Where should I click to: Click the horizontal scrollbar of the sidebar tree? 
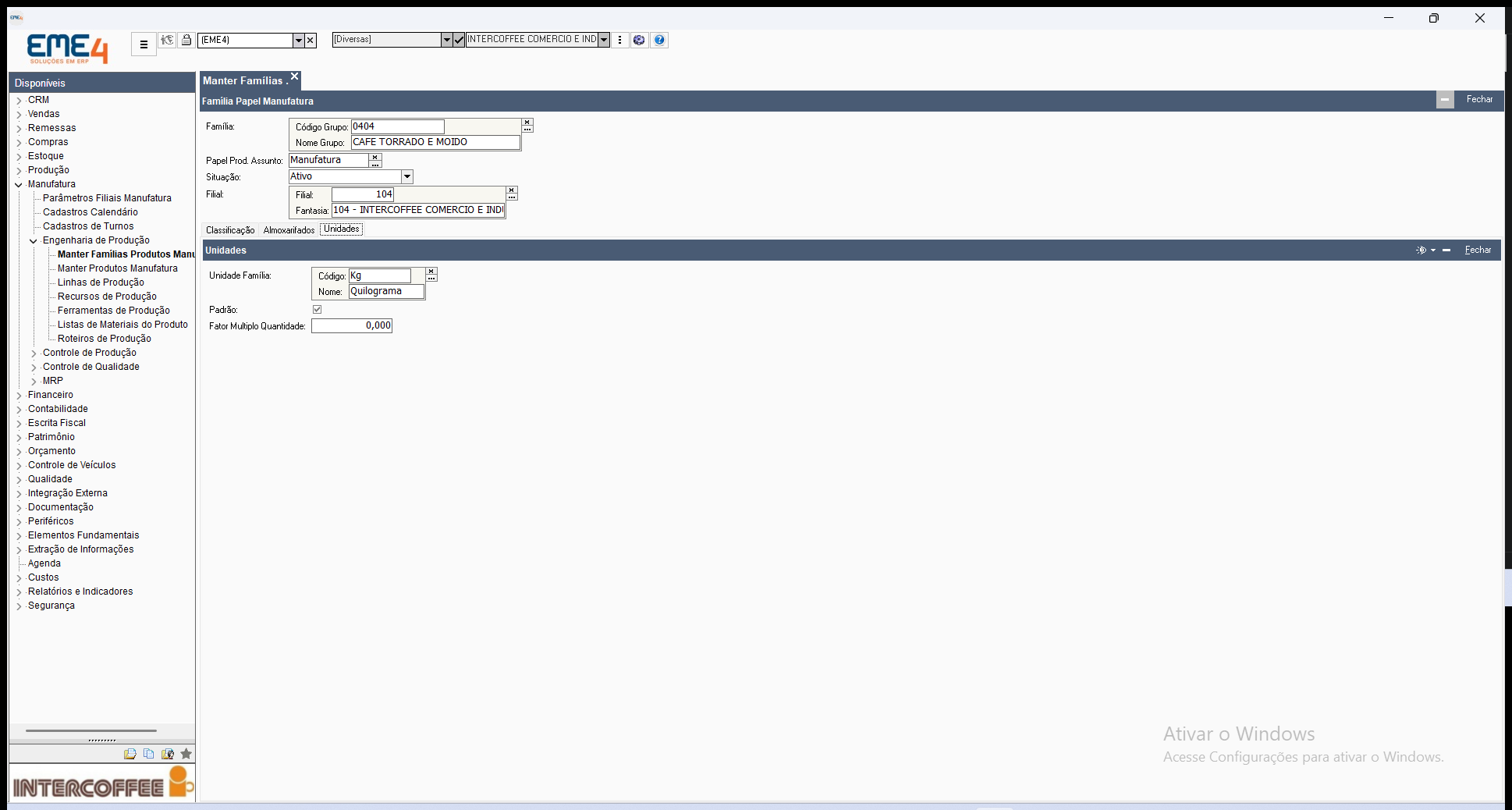[91, 731]
